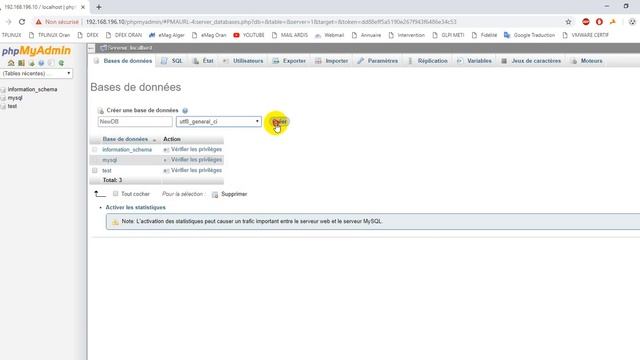The image size is (640, 360).
Task: Switch to the Bases de données tab
Action: pyautogui.click(x=123, y=61)
